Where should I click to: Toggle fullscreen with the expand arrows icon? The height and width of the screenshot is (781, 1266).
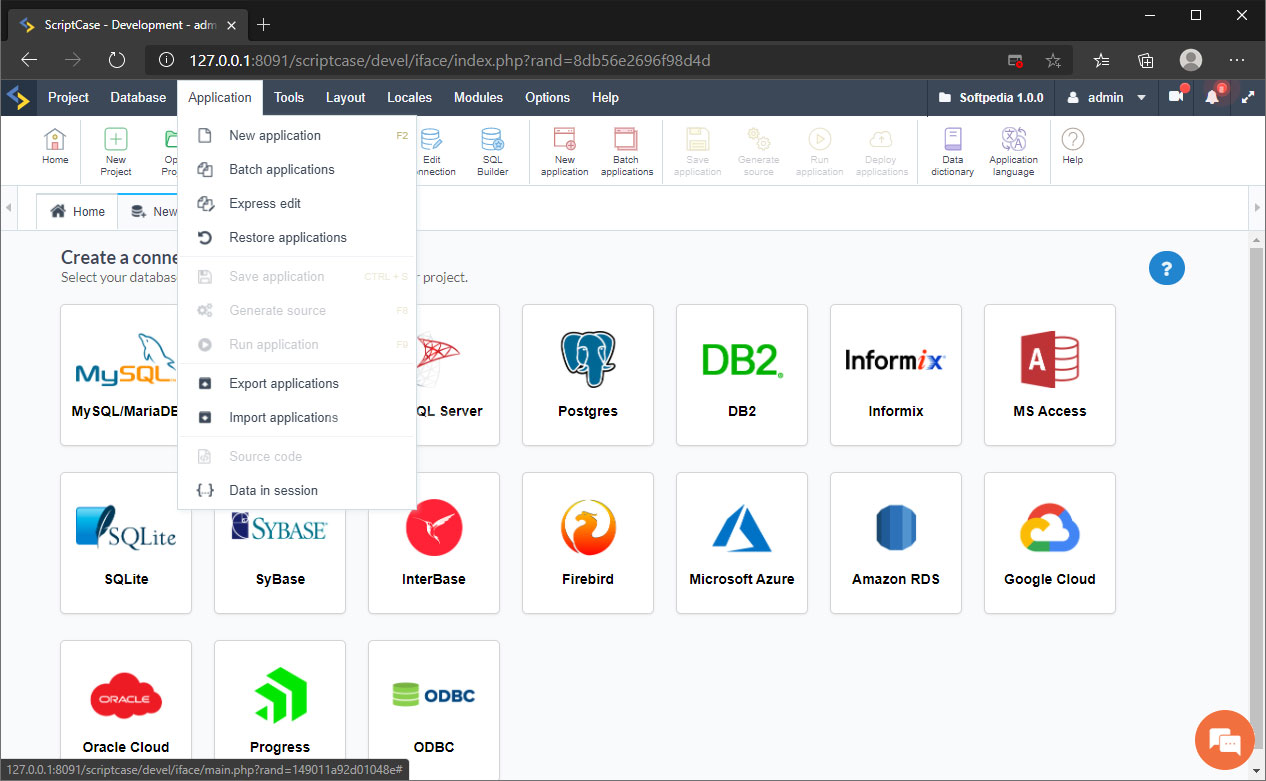point(1248,97)
